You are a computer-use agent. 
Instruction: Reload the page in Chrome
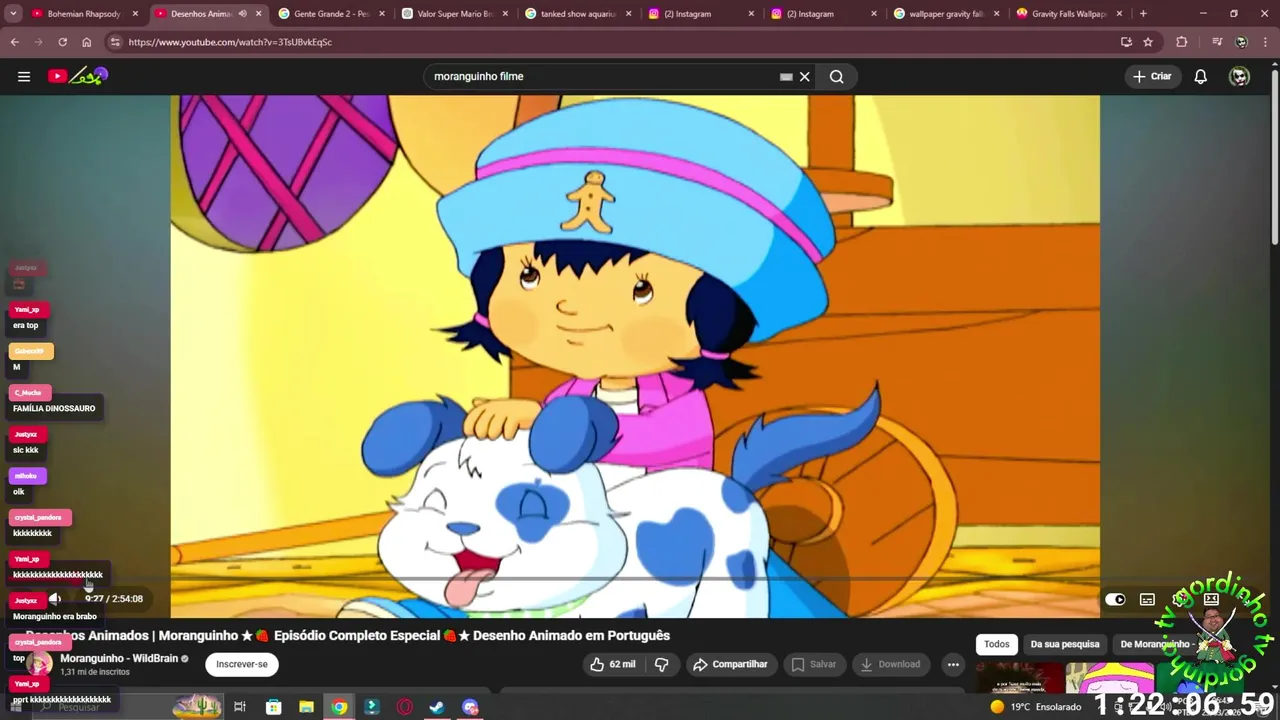click(x=62, y=42)
